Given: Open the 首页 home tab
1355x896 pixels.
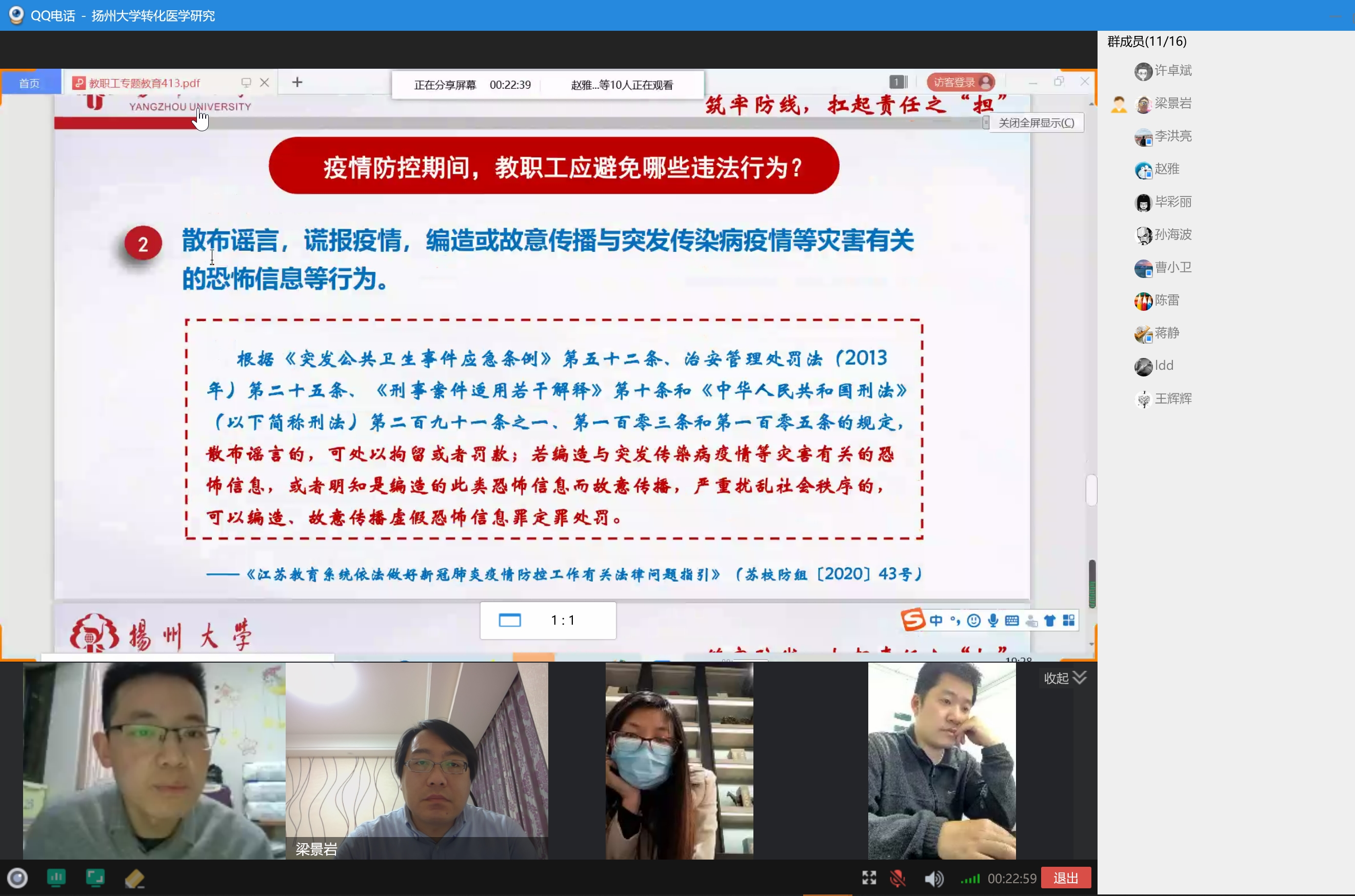Looking at the screenshot, I should (30, 84).
